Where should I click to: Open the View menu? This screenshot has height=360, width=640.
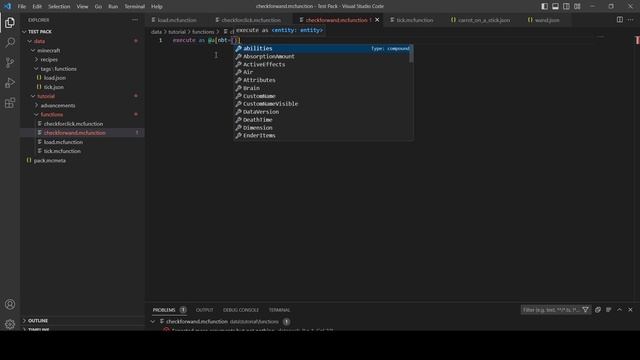82,7
